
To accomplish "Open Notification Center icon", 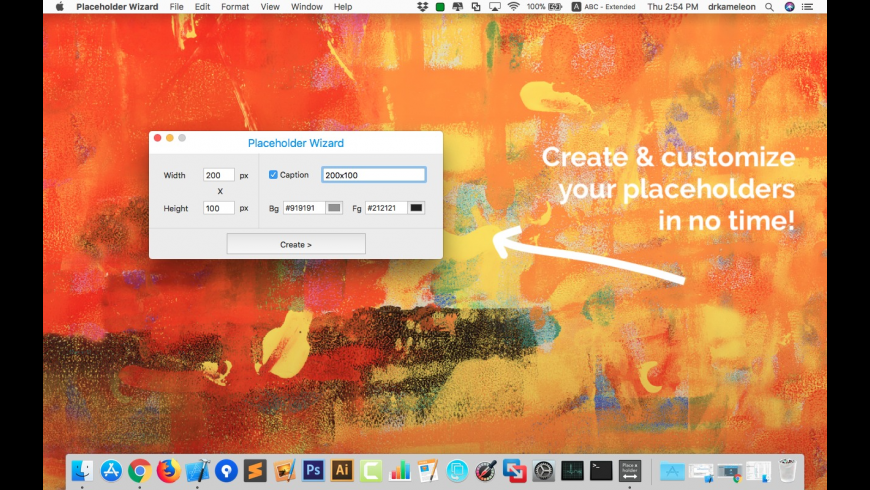I will (x=808, y=7).
